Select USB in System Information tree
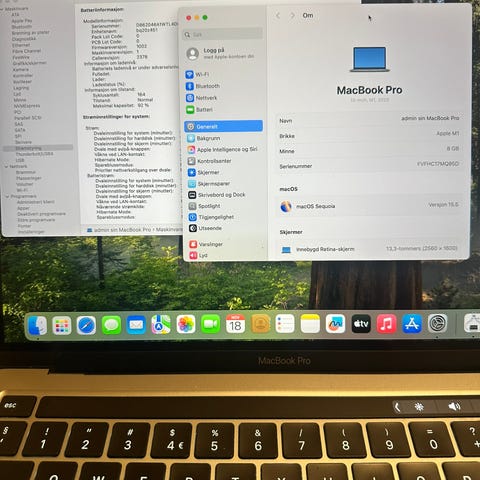The height and width of the screenshot is (480, 480). tap(20, 160)
